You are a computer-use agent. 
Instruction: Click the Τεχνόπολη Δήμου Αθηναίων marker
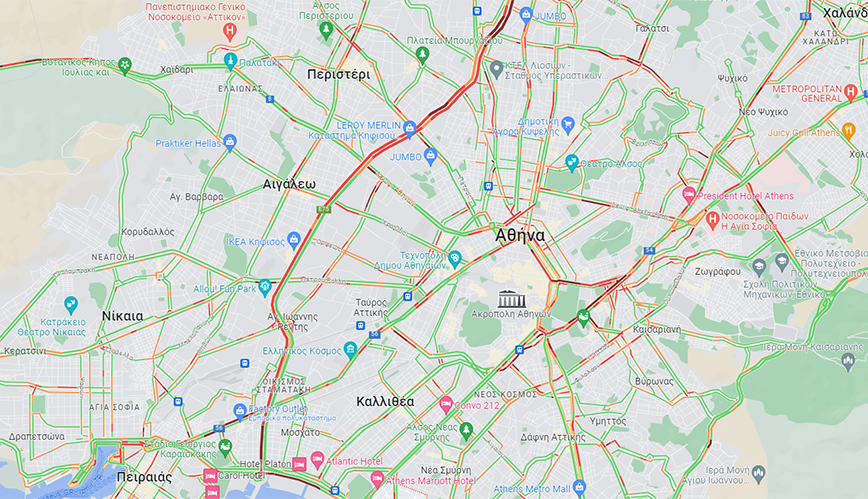point(454,259)
